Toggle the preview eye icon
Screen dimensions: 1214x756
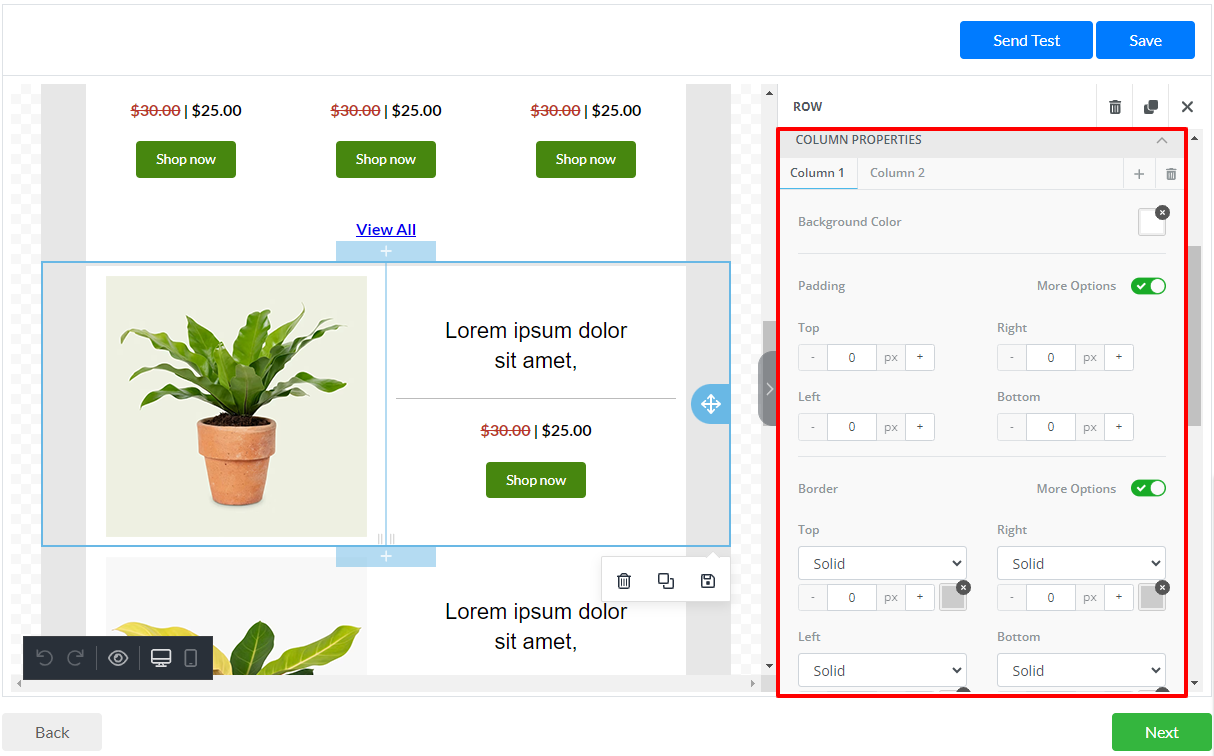coord(118,658)
